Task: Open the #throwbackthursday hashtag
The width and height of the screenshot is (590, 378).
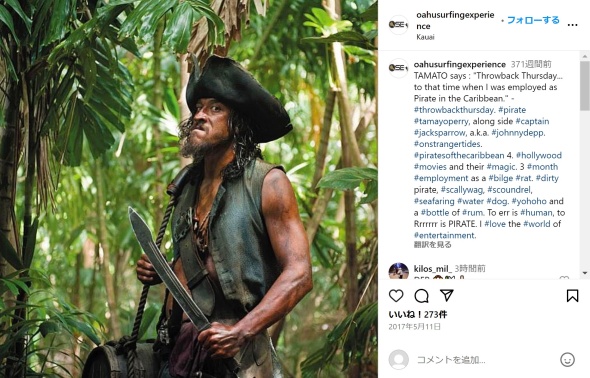Action: tap(454, 110)
